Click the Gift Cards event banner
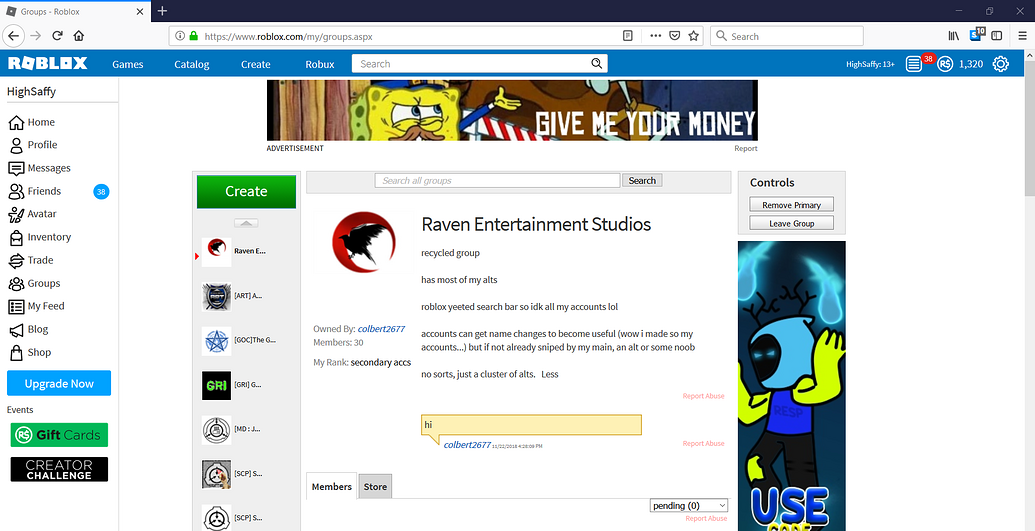The height and width of the screenshot is (531, 1035). click(59, 435)
